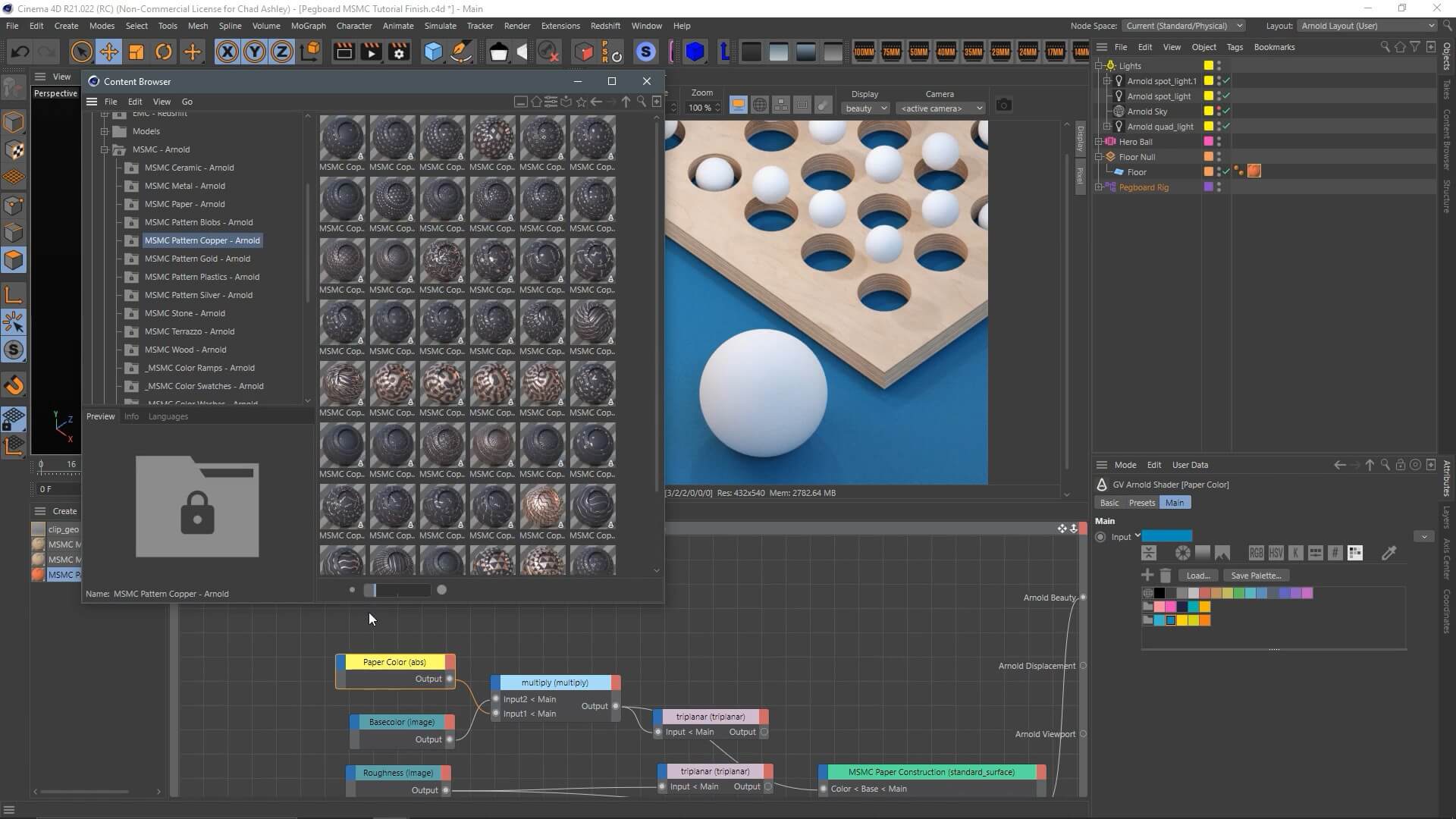Open the Display beauty dropdown
Image resolution: width=1456 pixels, height=819 pixels.
(x=865, y=108)
